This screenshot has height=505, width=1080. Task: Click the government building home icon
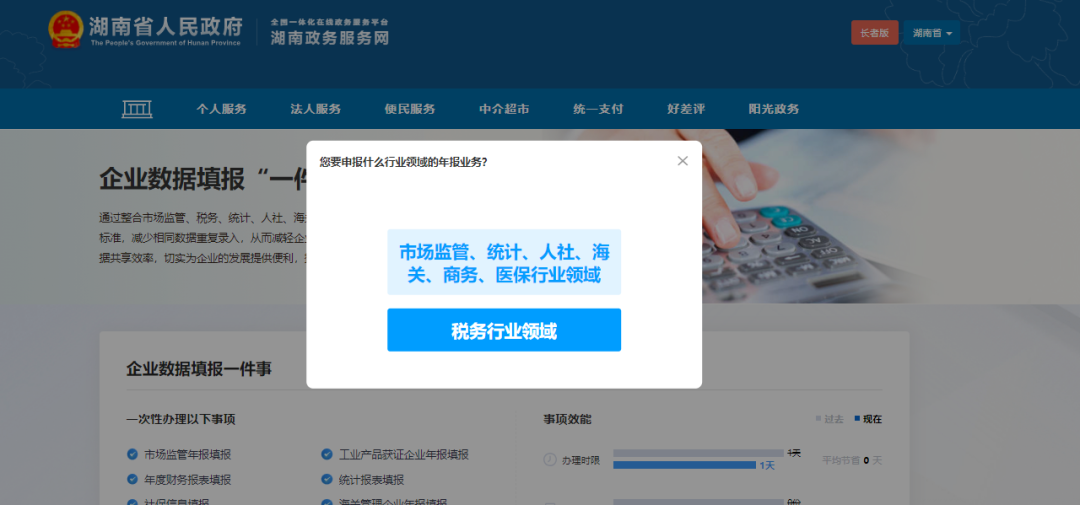137,109
